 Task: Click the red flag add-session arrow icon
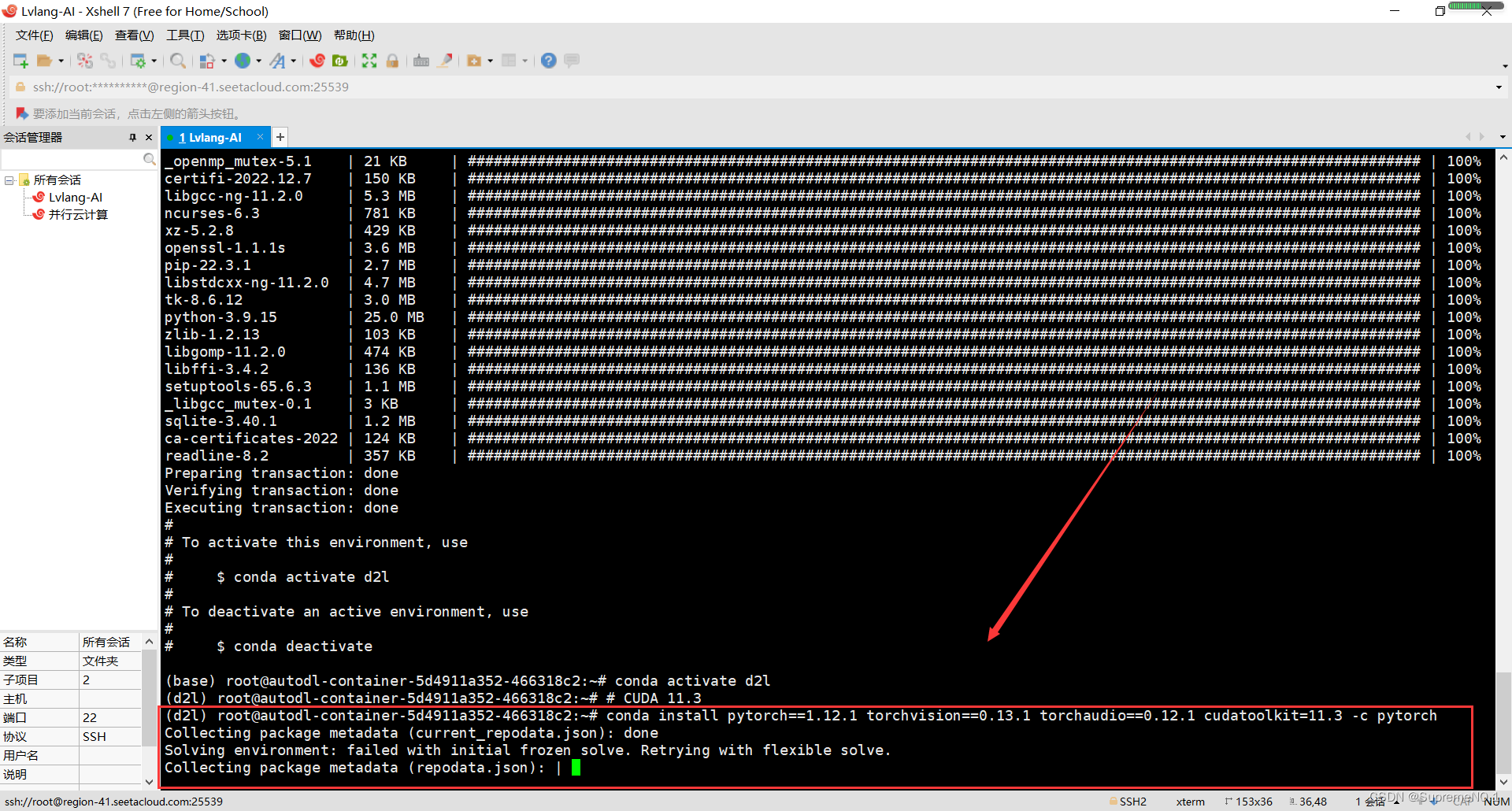click(x=22, y=113)
